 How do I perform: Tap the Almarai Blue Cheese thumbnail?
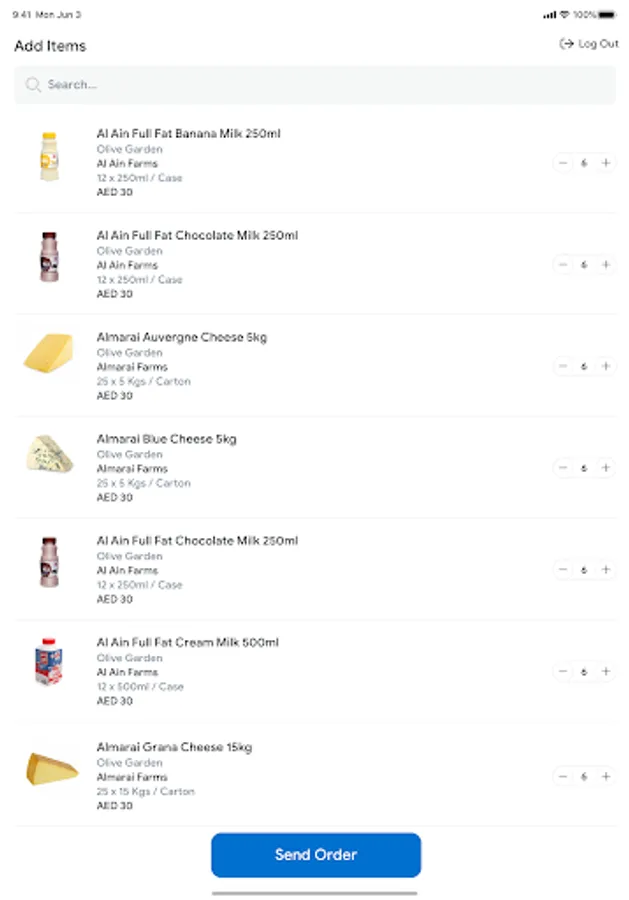[x=49, y=455]
